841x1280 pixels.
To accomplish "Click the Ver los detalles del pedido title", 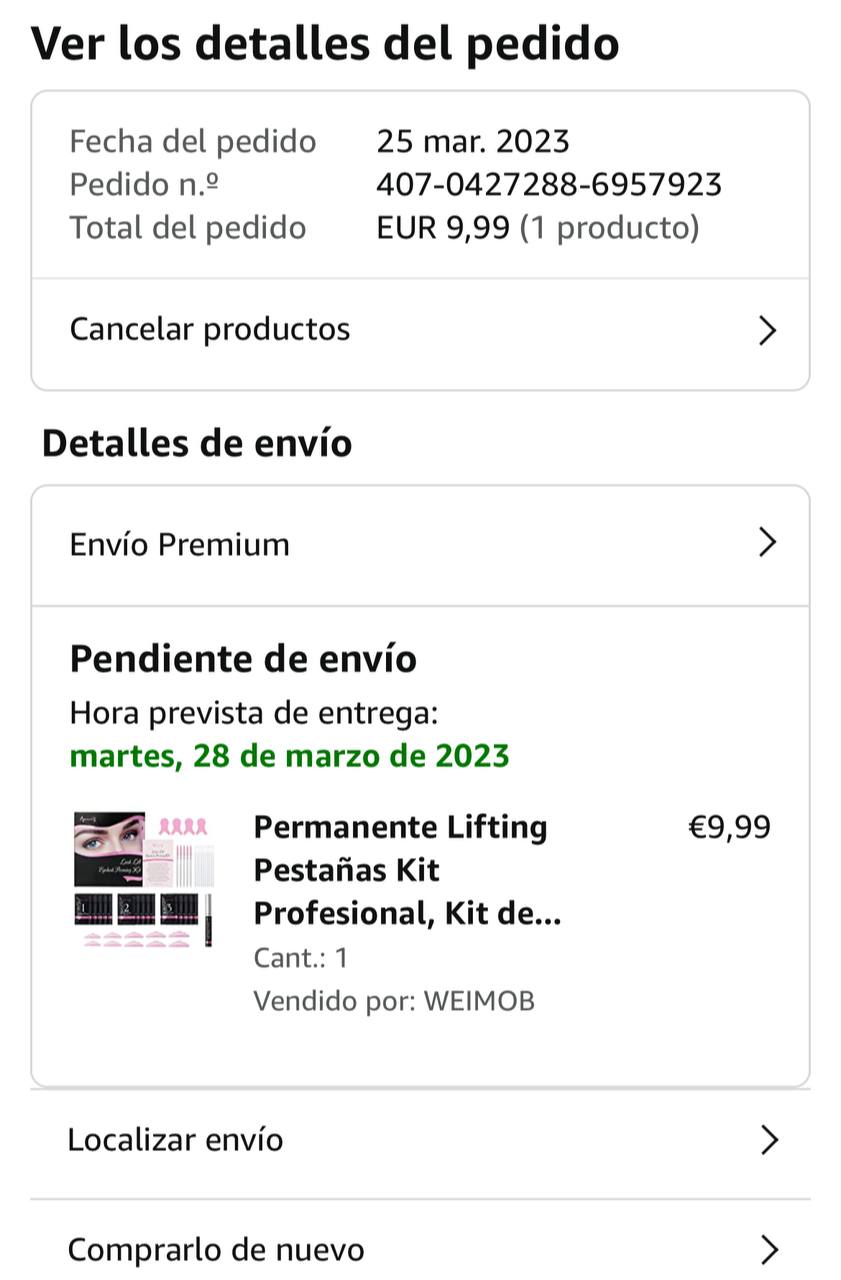I will pos(325,45).
